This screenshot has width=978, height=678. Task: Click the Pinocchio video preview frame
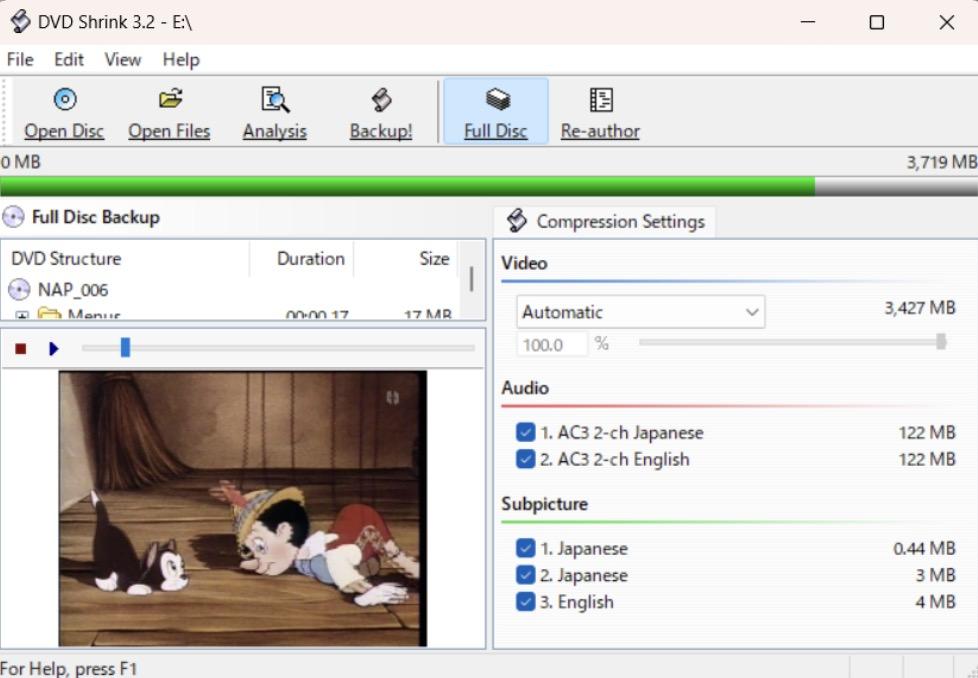(x=243, y=509)
